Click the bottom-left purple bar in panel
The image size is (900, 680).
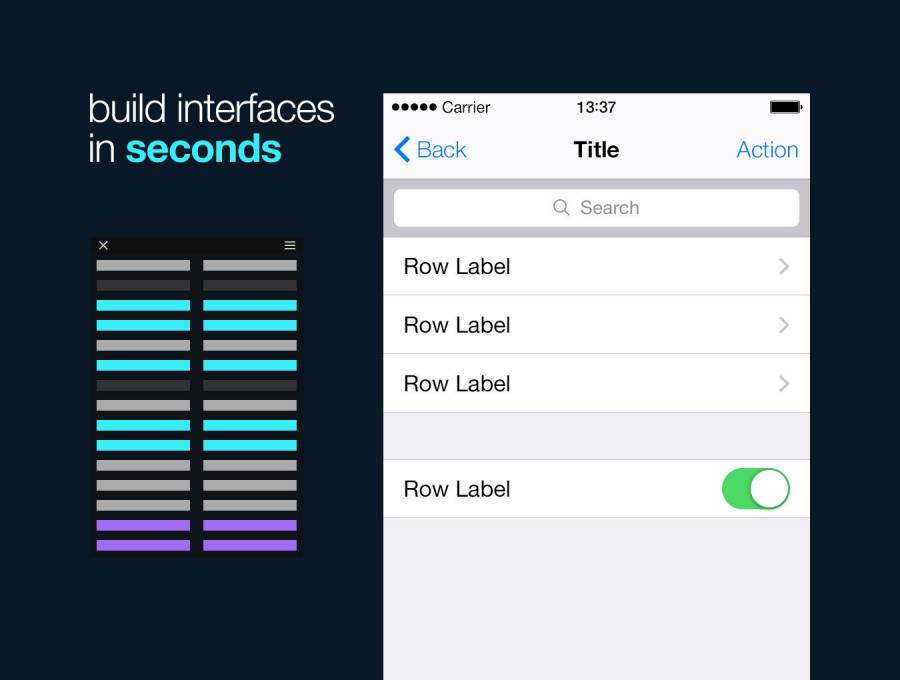click(143, 545)
